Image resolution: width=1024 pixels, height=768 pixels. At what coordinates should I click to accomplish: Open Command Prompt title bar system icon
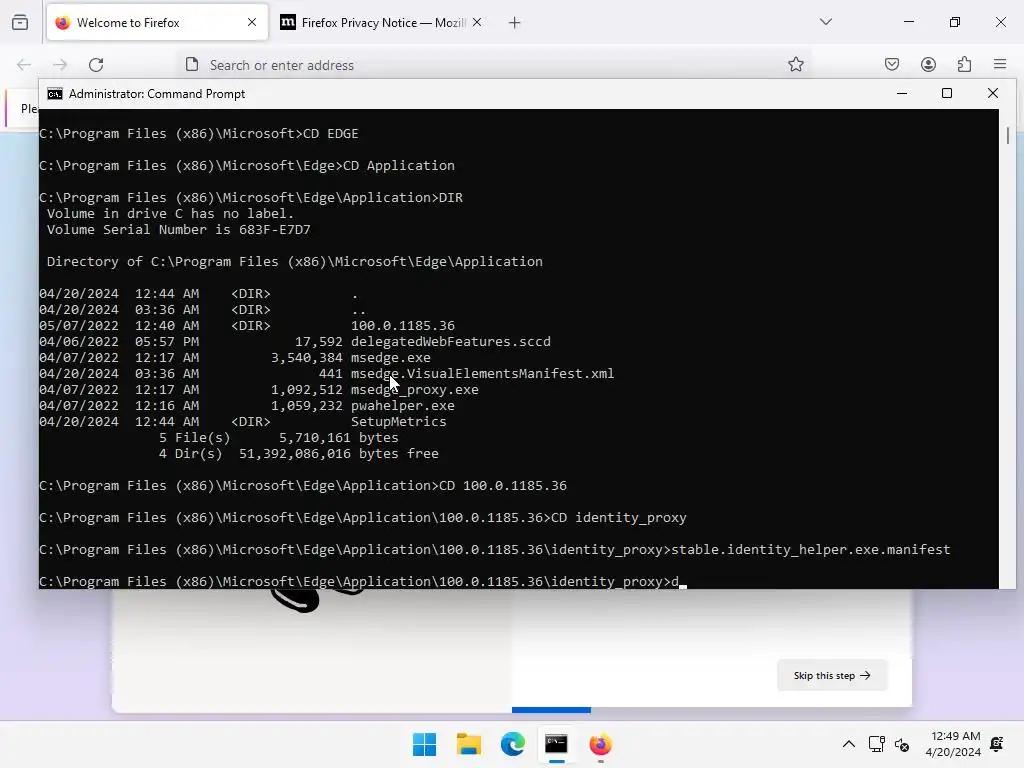[x=55, y=94]
